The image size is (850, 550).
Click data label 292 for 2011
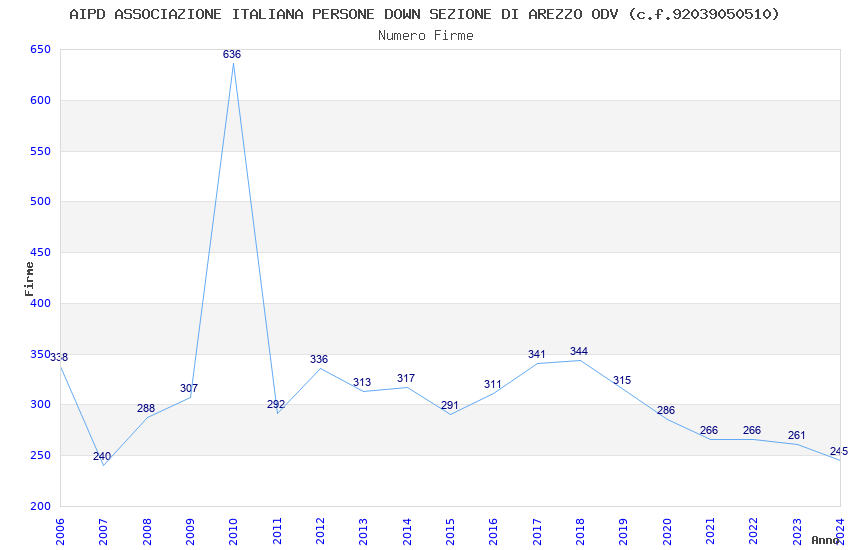(276, 404)
